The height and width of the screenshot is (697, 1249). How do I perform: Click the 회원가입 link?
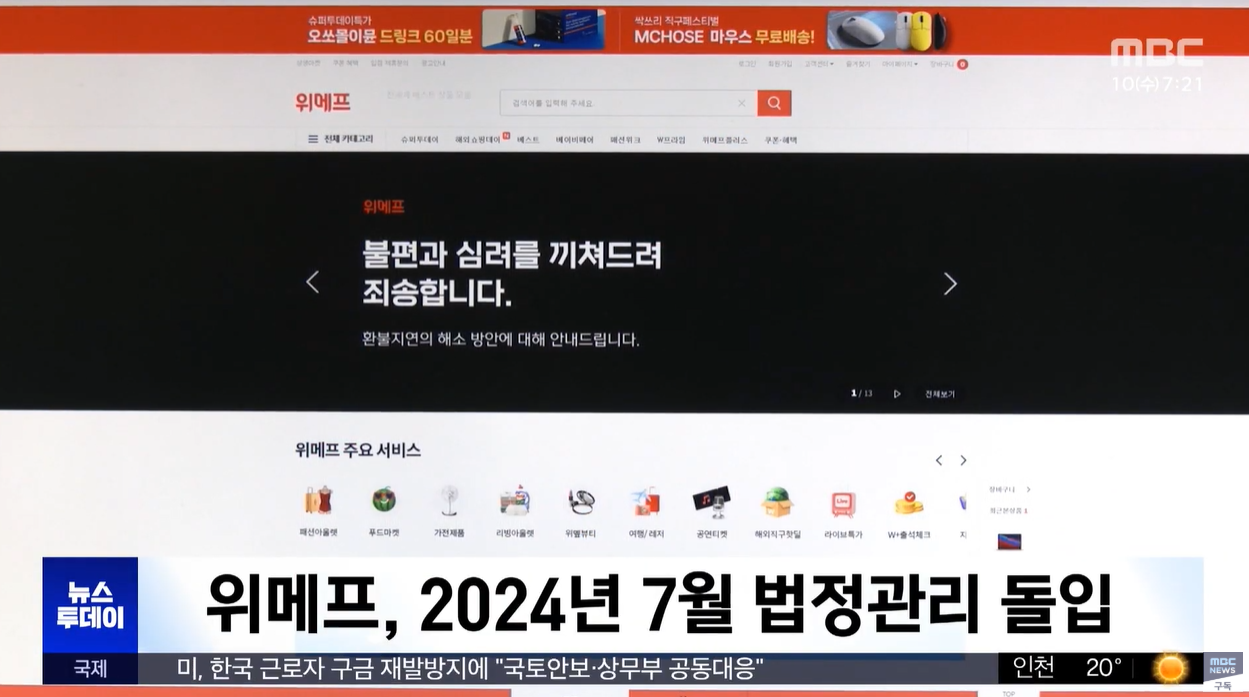(x=780, y=64)
